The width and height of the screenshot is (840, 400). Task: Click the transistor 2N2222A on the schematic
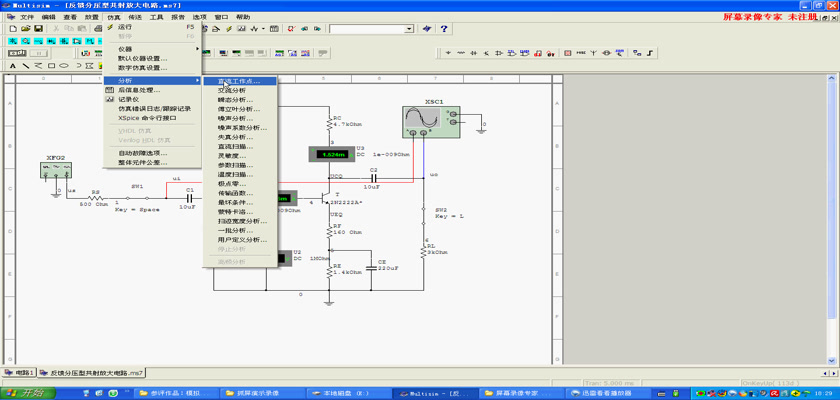click(328, 198)
